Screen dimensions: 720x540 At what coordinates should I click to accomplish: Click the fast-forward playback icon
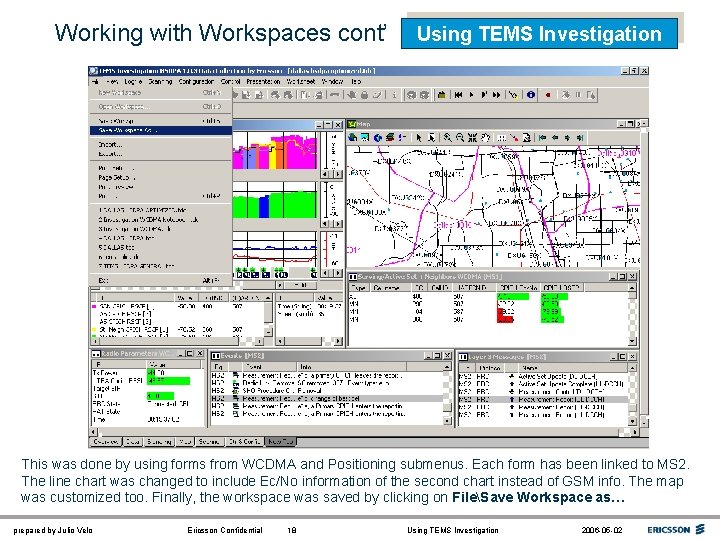[496, 95]
